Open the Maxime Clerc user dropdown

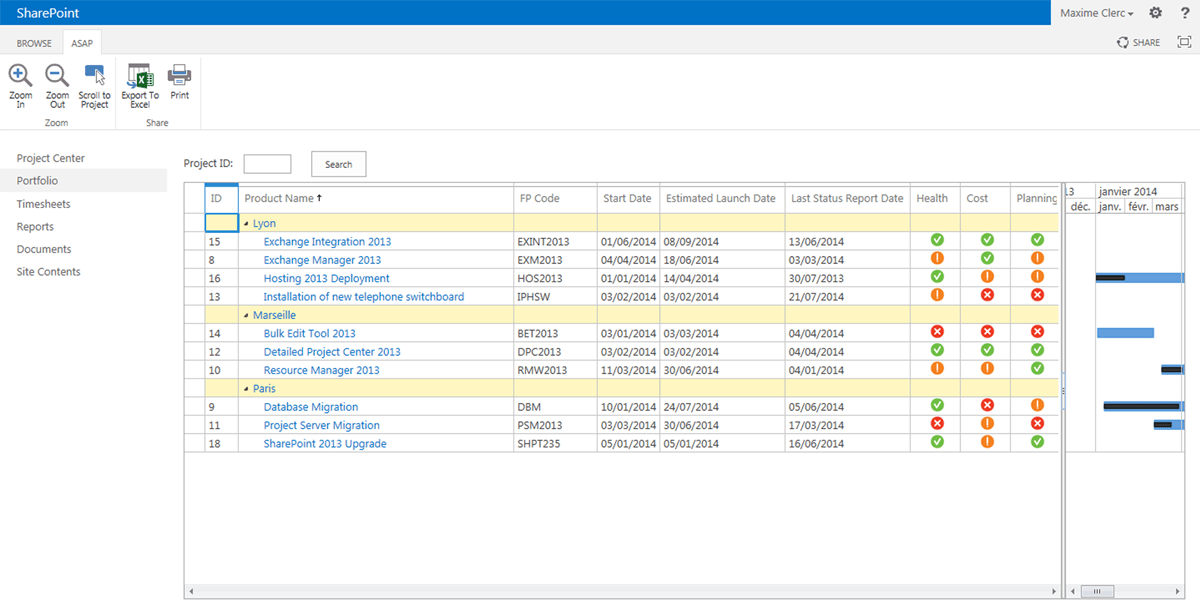1099,13
